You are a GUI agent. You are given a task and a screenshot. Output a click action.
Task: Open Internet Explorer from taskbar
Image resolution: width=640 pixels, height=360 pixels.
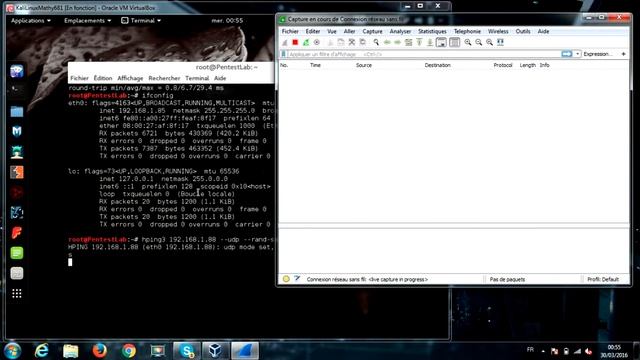[x=42, y=351]
